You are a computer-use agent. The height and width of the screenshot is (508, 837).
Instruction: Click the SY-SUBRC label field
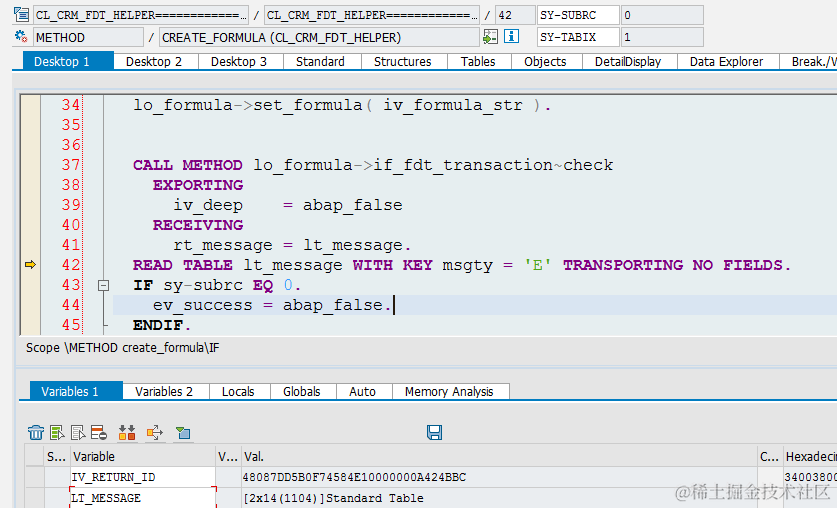[x=578, y=15]
